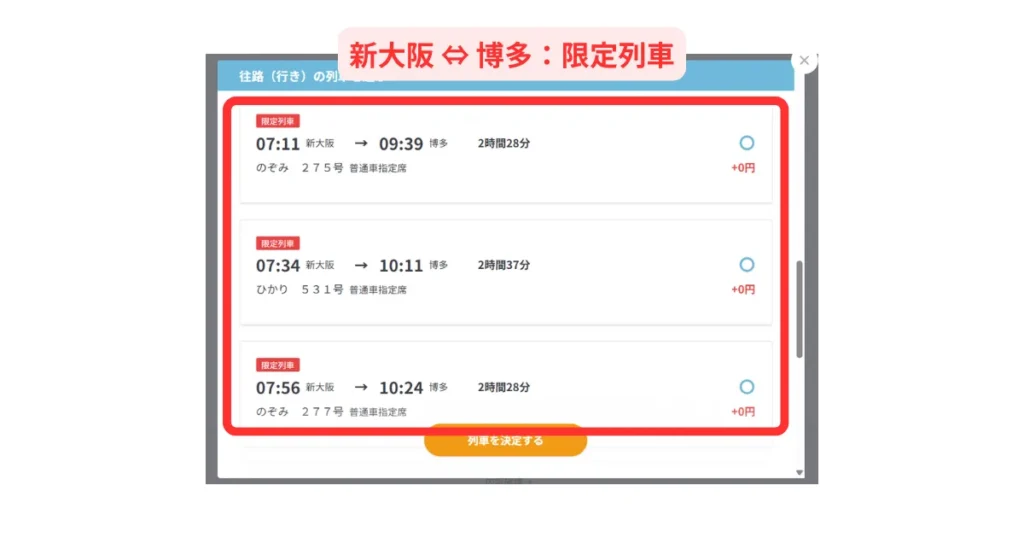
Task: Click the 限定列車 badge on the 07:11 train
Action: [278, 121]
